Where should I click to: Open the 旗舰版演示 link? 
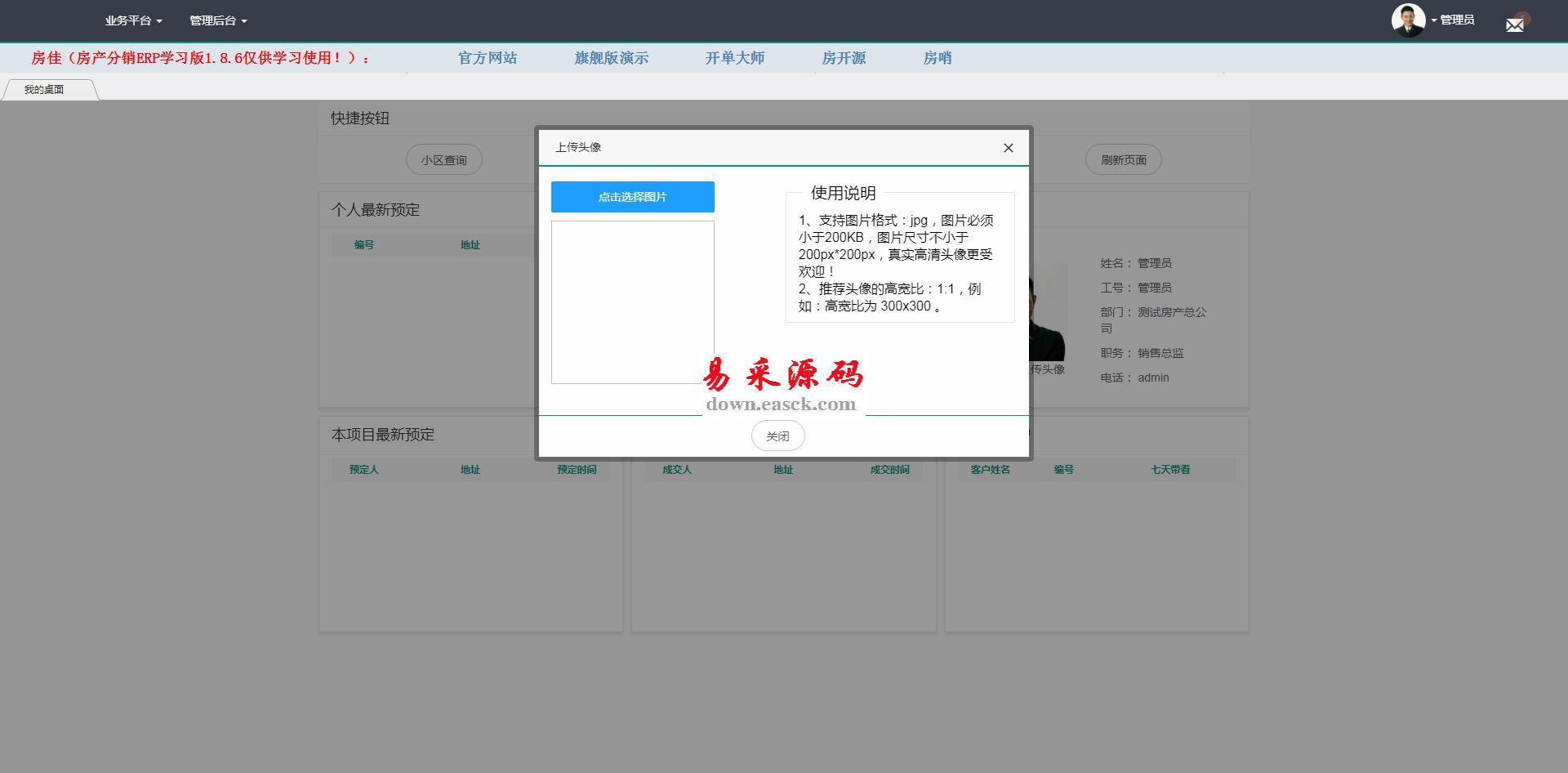[611, 58]
